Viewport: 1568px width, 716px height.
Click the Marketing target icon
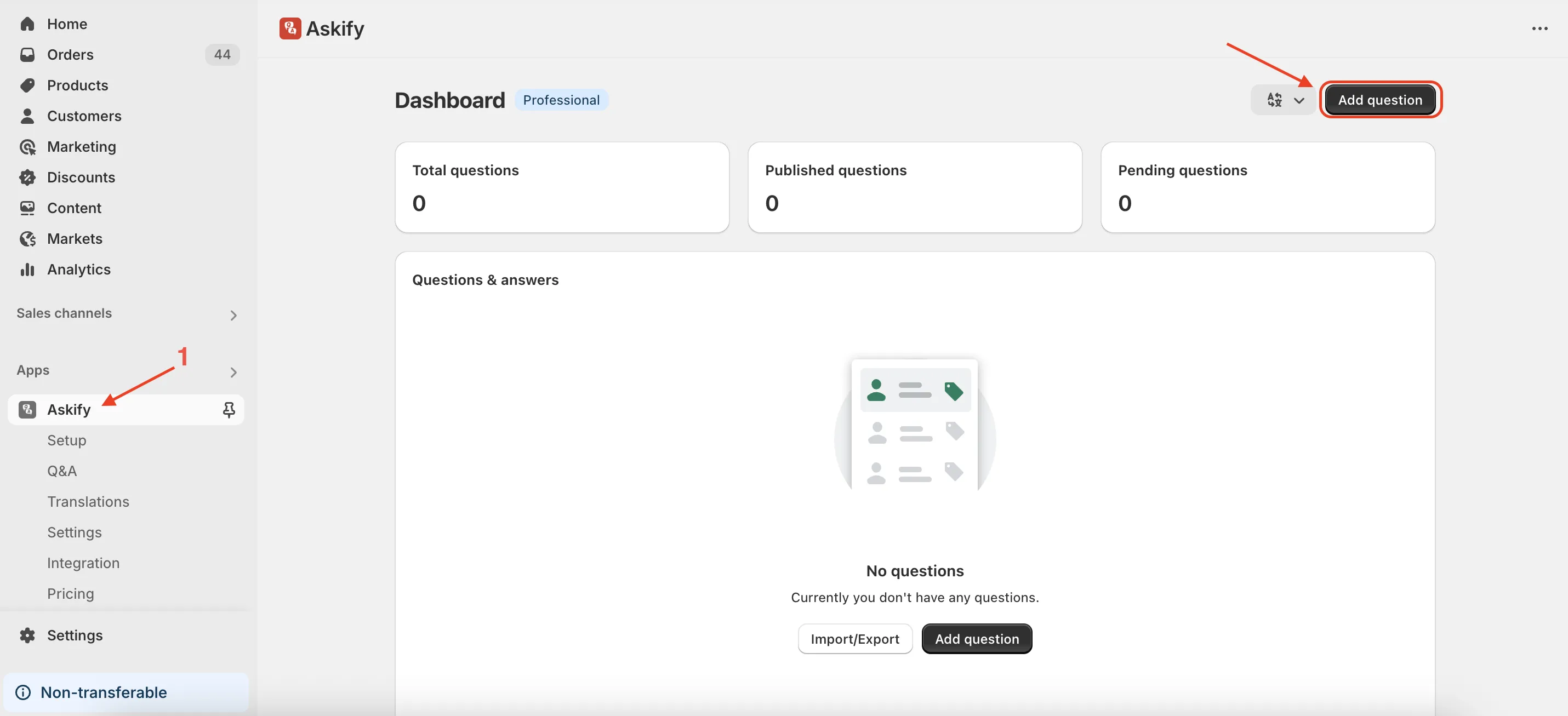point(27,147)
